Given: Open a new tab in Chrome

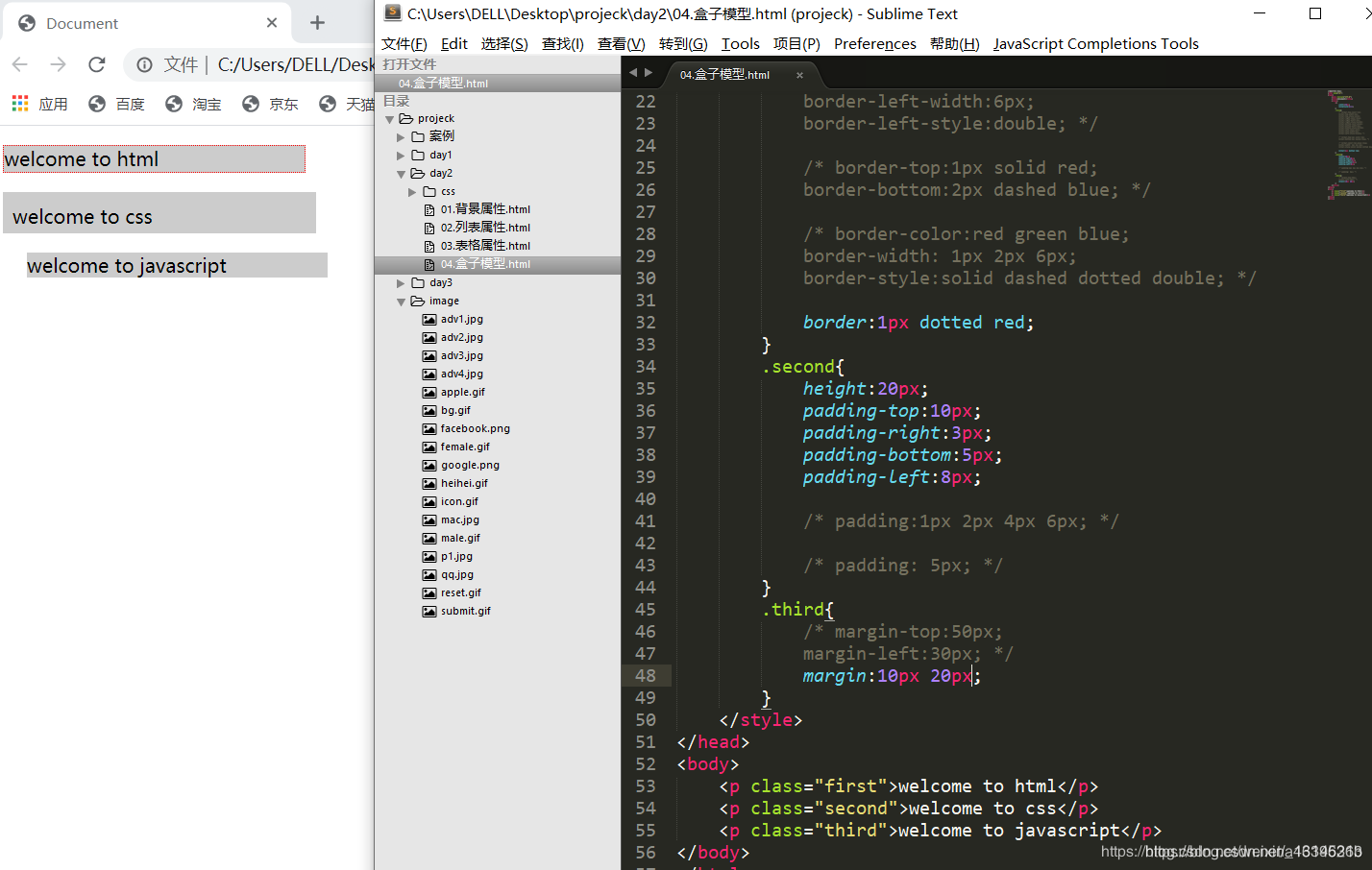Looking at the screenshot, I should point(317,22).
